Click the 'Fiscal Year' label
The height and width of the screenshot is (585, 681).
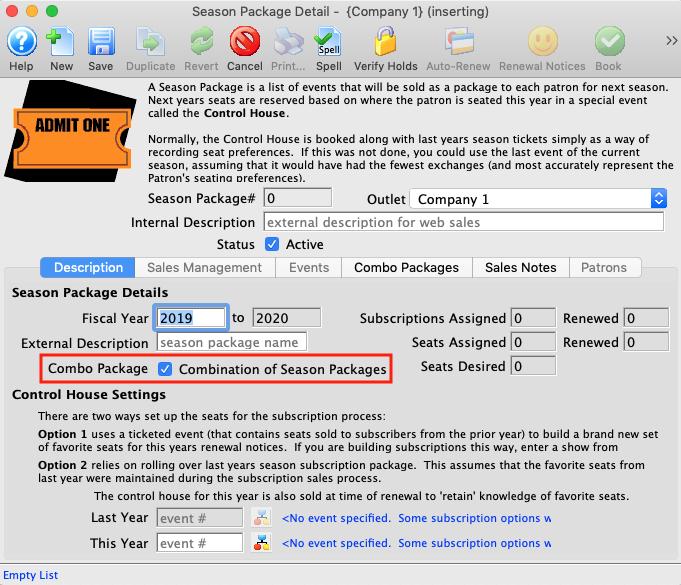tap(115, 318)
